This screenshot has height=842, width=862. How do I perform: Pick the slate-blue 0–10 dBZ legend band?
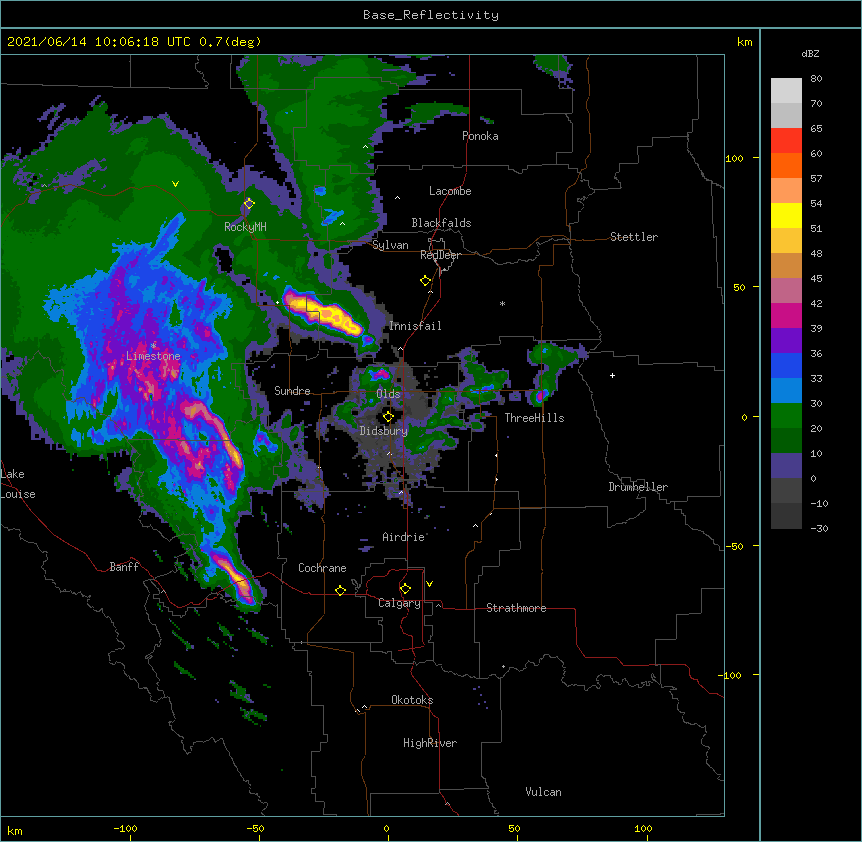786,466
